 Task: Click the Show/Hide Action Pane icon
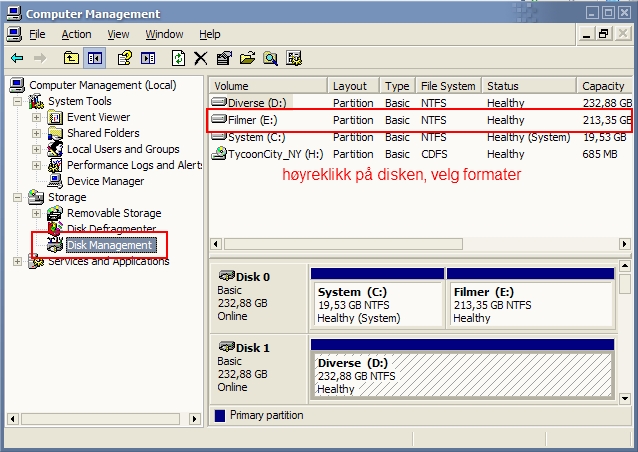click(148, 58)
